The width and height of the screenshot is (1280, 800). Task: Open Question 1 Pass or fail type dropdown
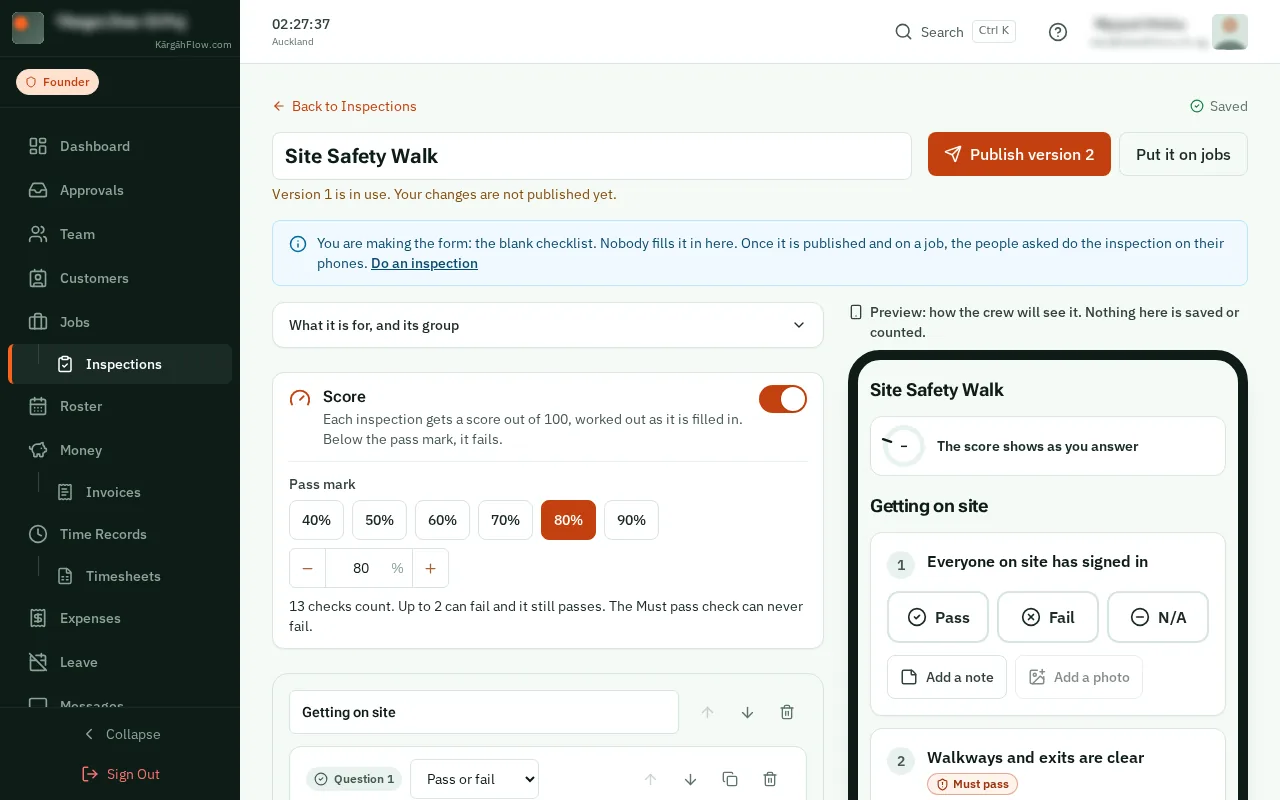pyautogui.click(x=474, y=779)
